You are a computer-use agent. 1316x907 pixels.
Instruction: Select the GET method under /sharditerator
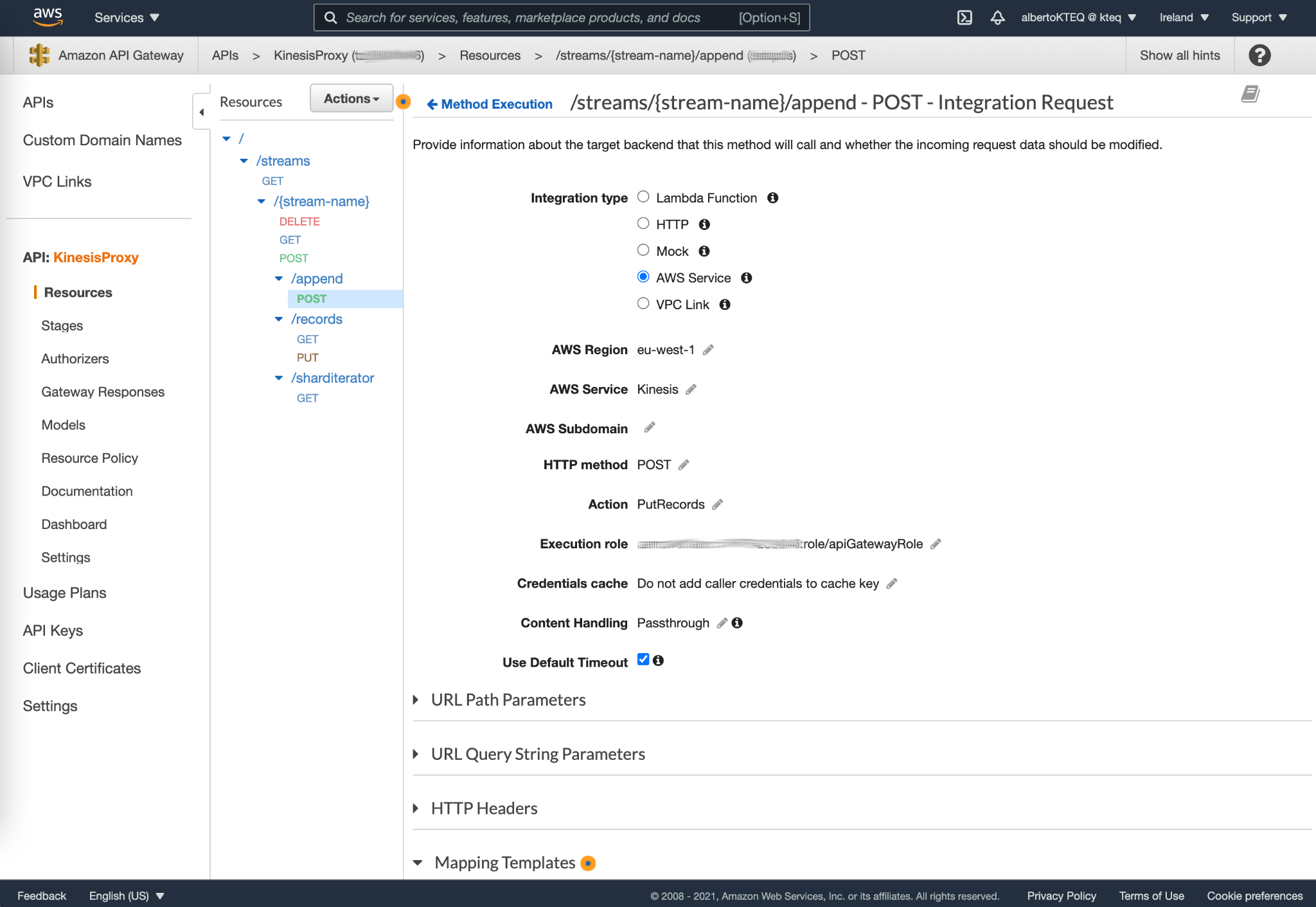click(x=308, y=398)
